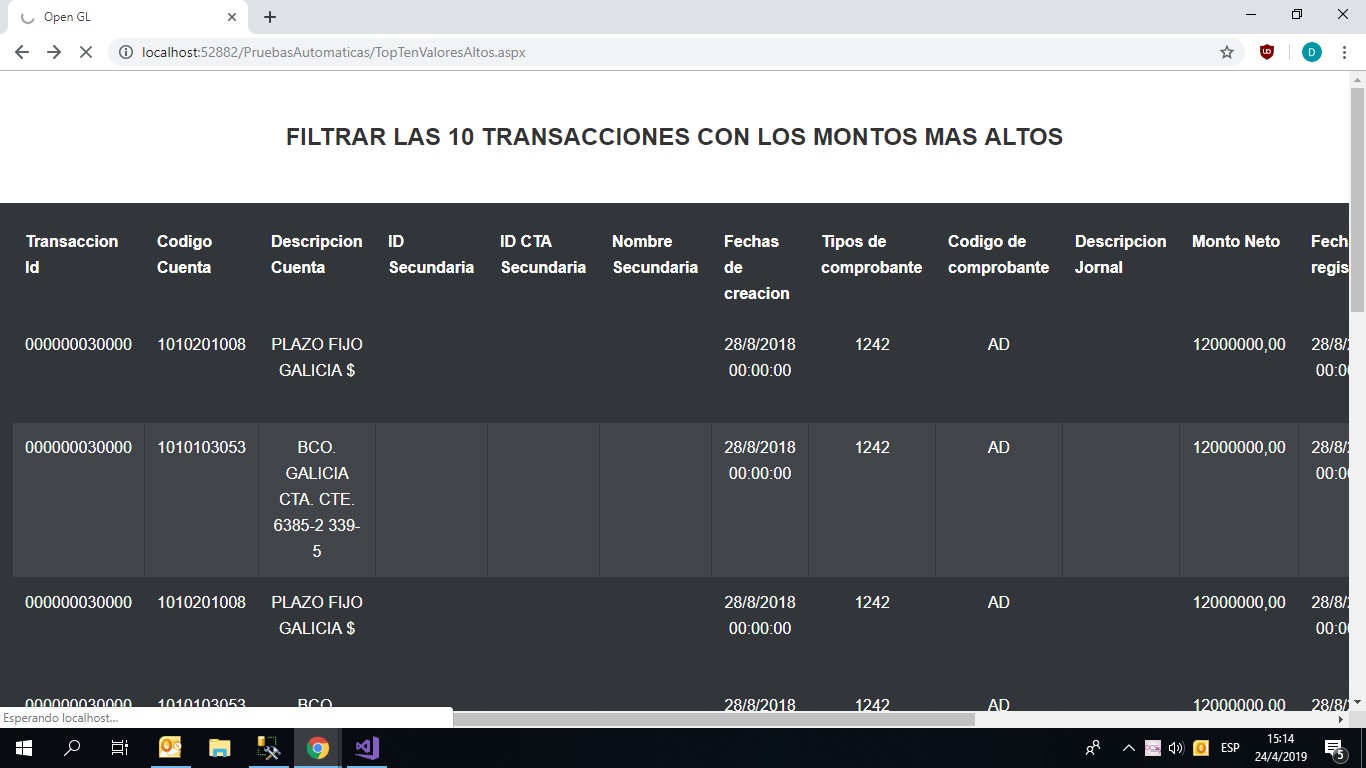The image size is (1366, 768).
Task: Click the Descripcion Jornal column header
Action: point(1120,254)
